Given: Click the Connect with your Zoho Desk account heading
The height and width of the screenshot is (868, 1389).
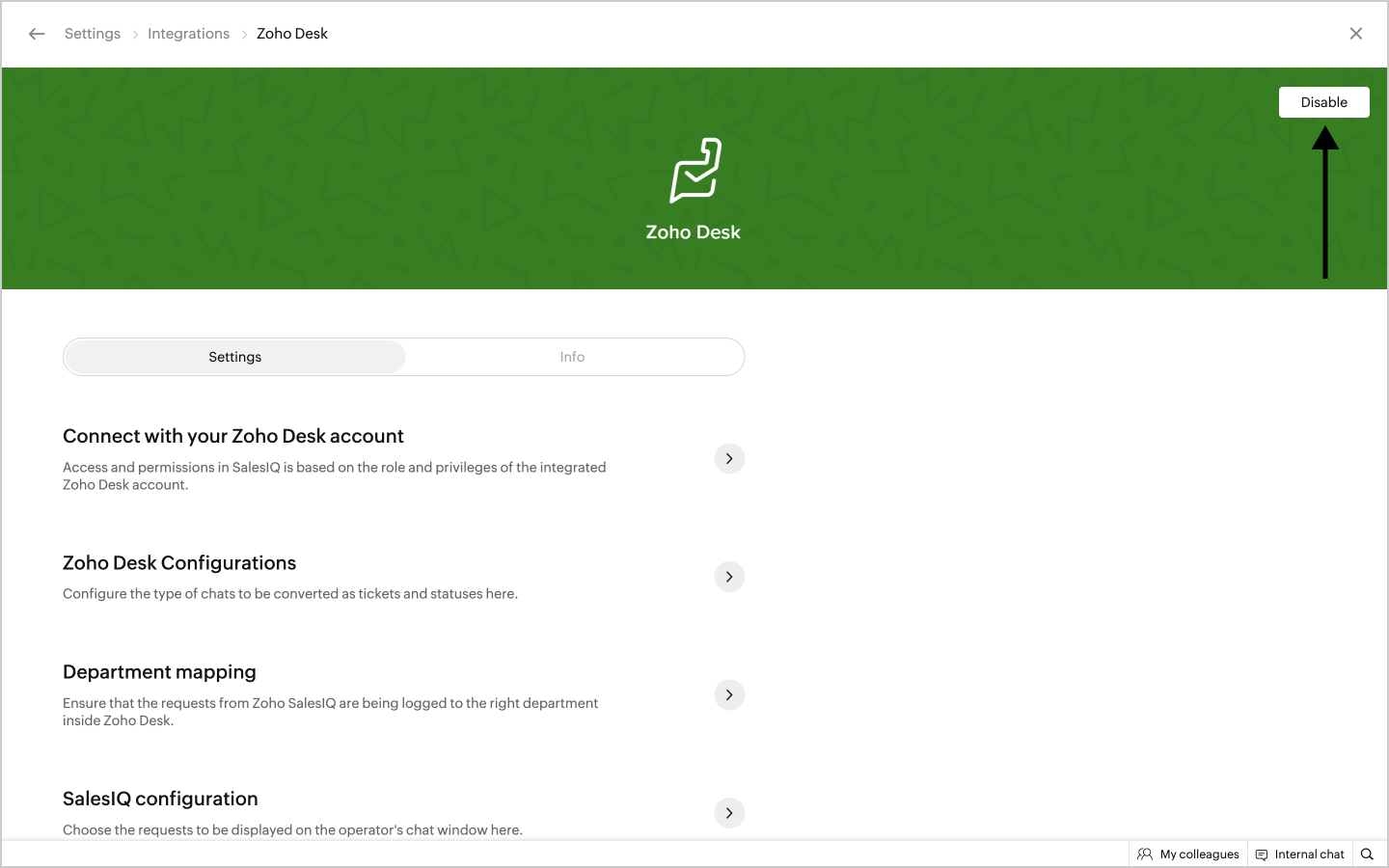Looking at the screenshot, I should click(x=233, y=436).
